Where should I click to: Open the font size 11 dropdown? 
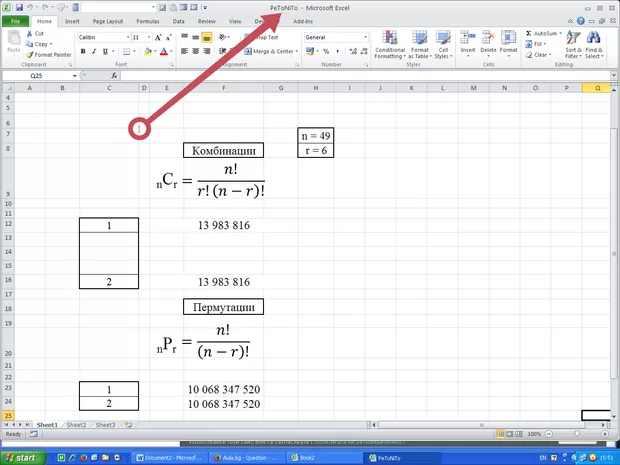coord(149,37)
